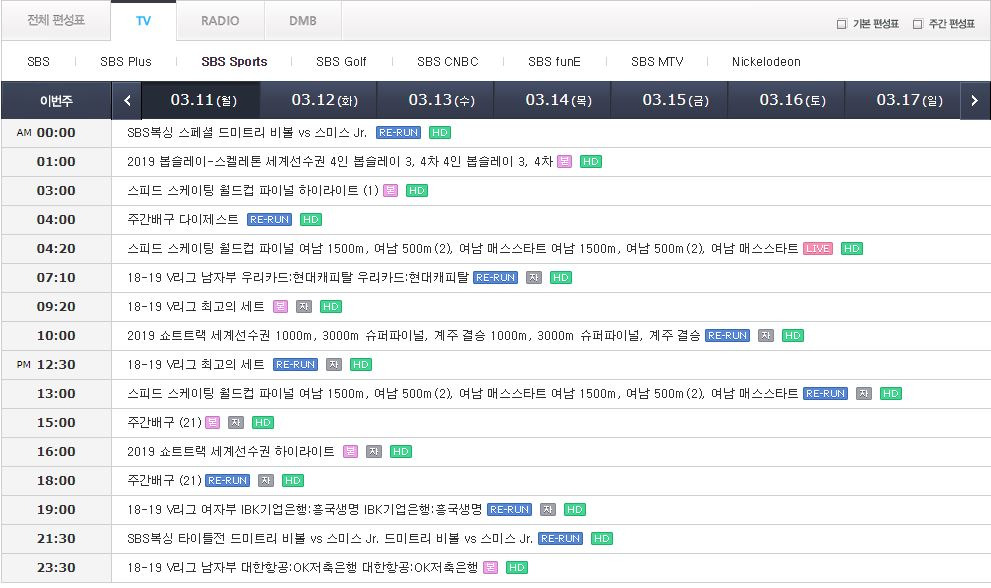Screen dimensions: 991x588
Task: Click the 07:10 time cell
Action: coord(56,278)
